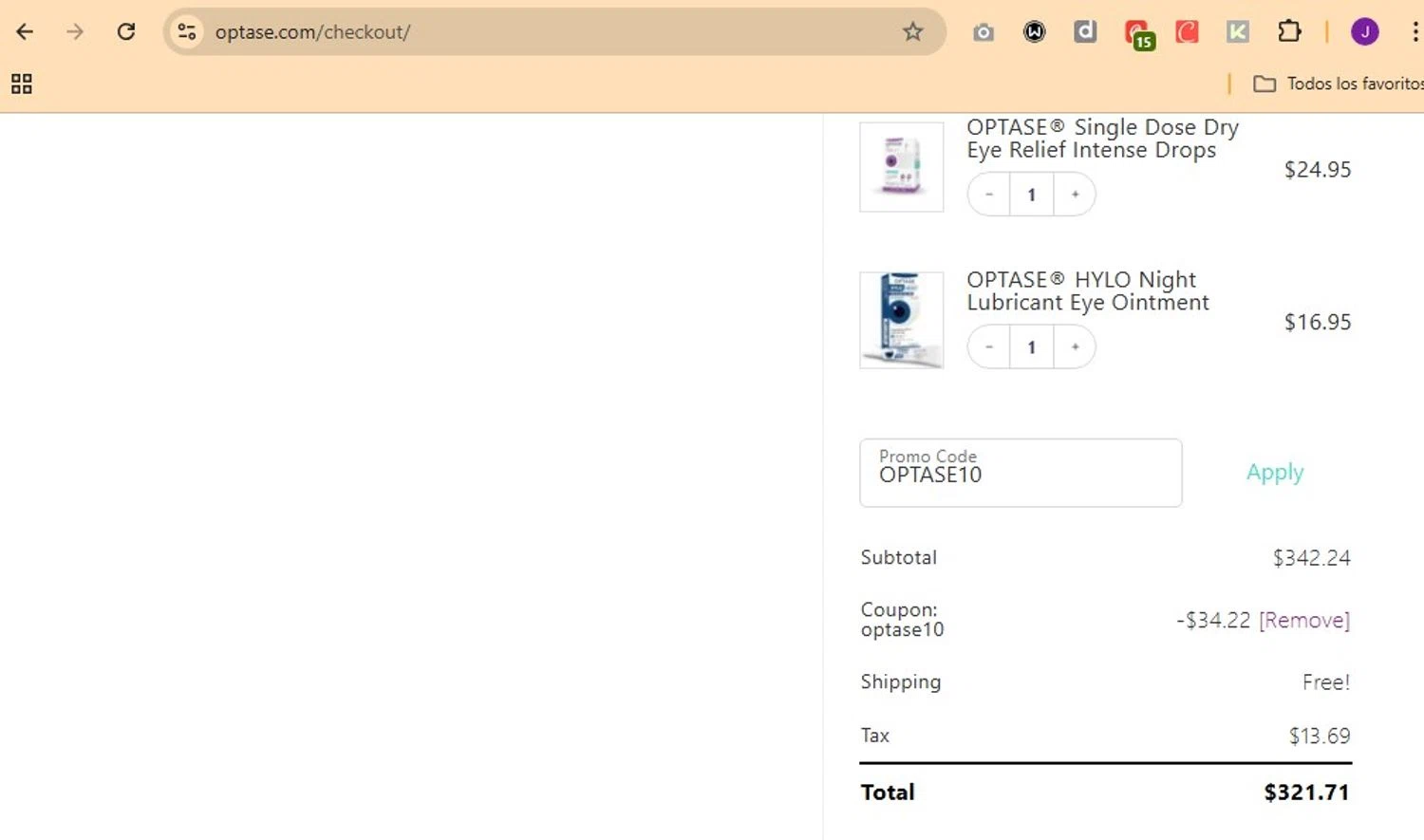
Task: Open the green K extension icon
Action: [1237, 32]
